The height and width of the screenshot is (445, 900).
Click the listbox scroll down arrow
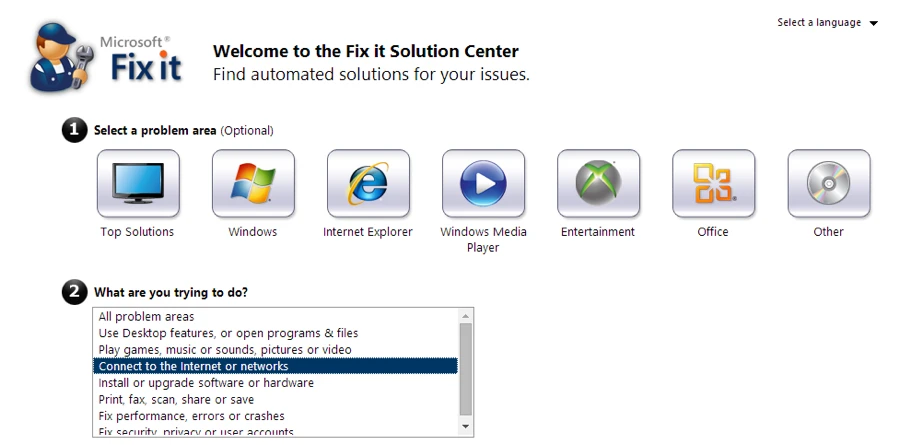click(465, 426)
